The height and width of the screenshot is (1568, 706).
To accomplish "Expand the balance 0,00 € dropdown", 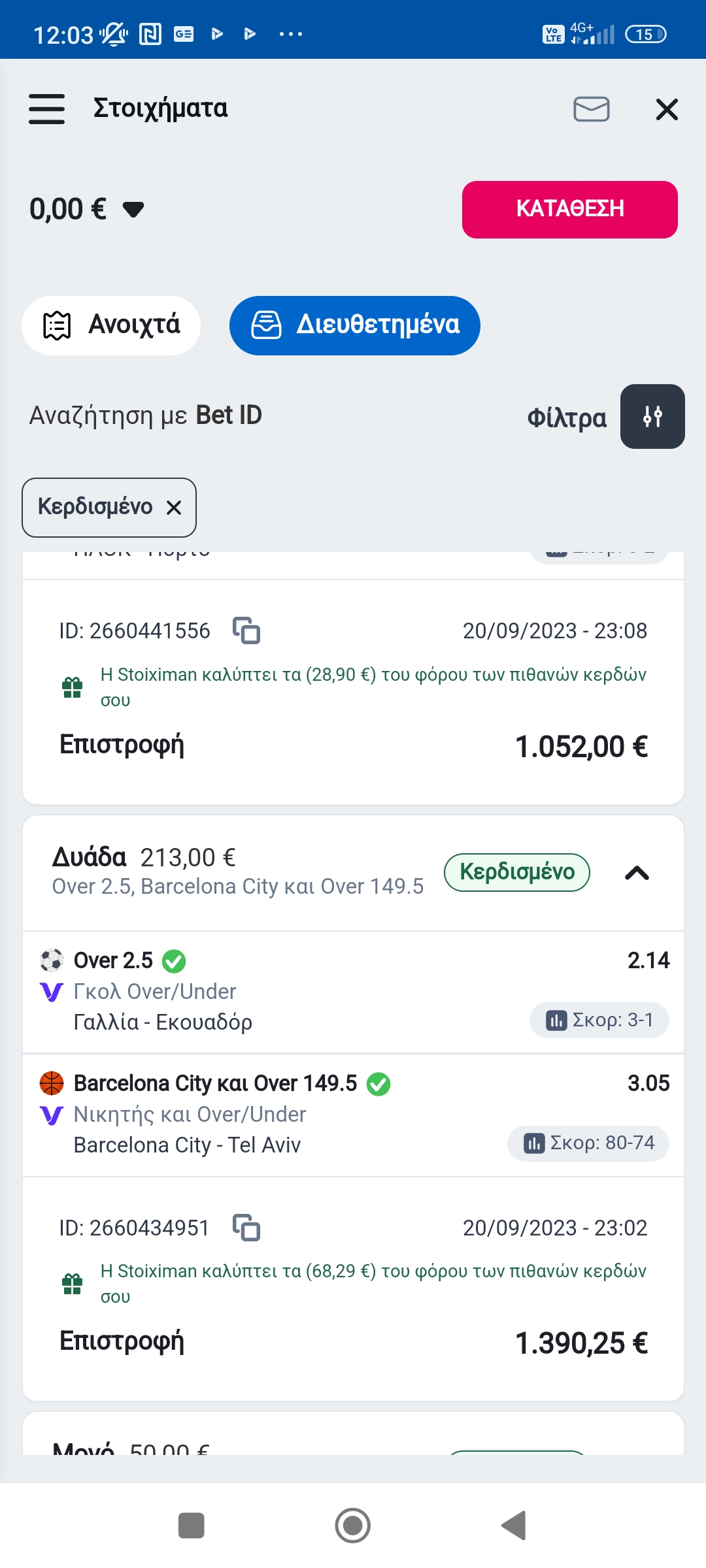I will pos(133,210).
